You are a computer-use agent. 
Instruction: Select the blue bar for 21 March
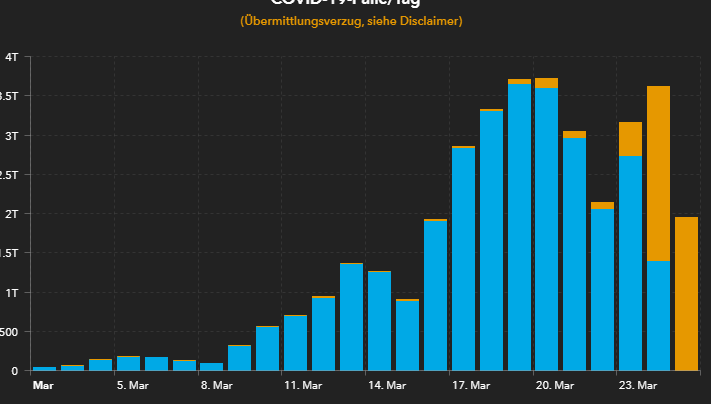click(x=574, y=254)
